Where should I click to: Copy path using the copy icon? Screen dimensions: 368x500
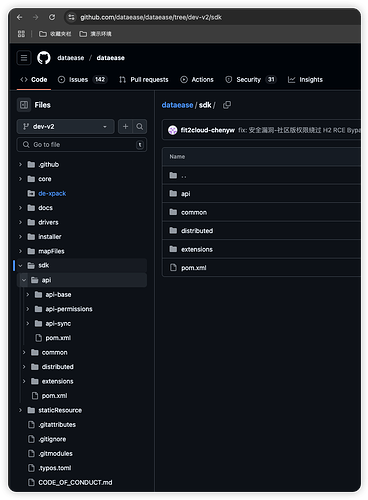pyautogui.click(x=227, y=105)
